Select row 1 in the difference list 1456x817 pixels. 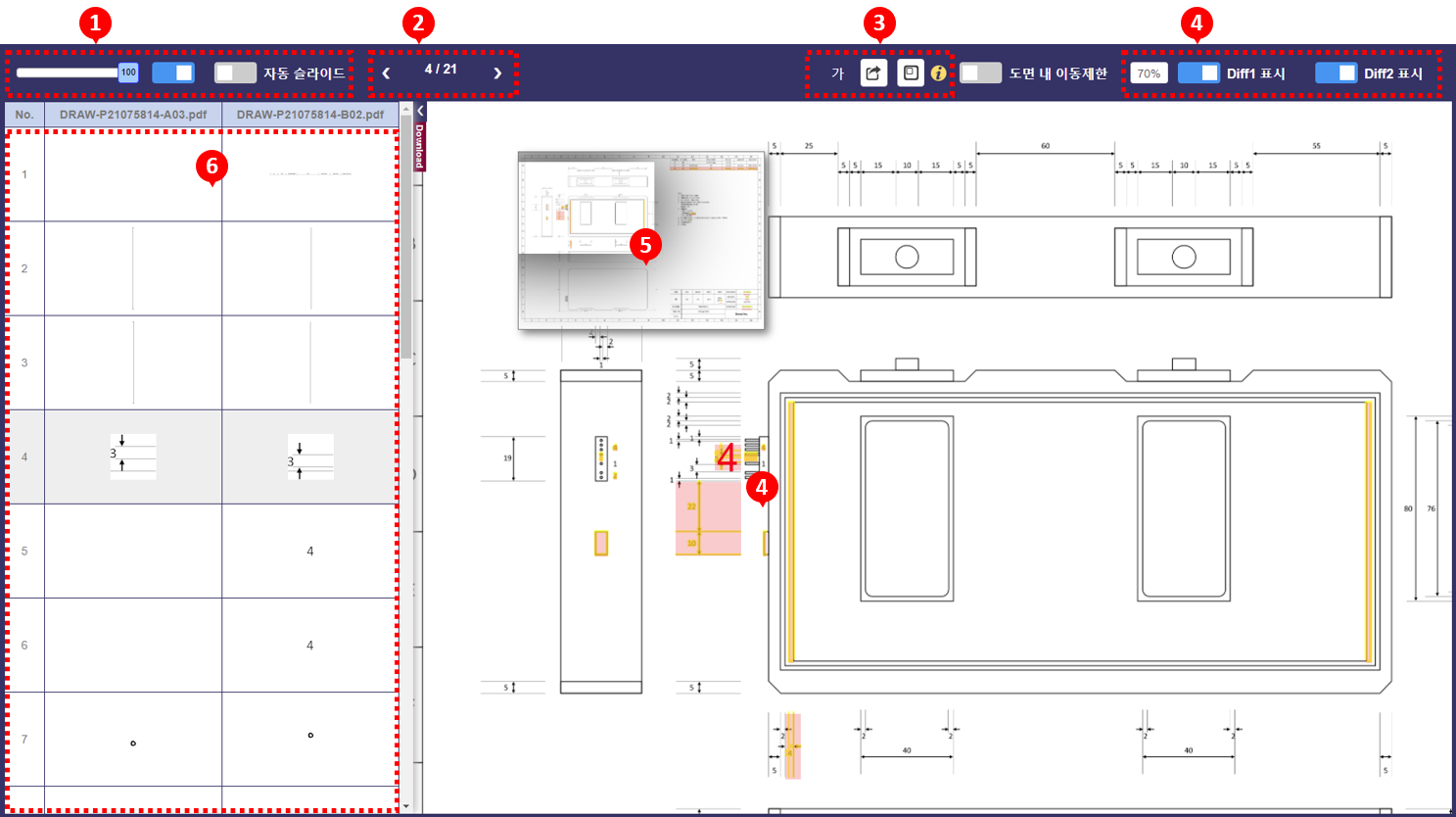pos(202,174)
